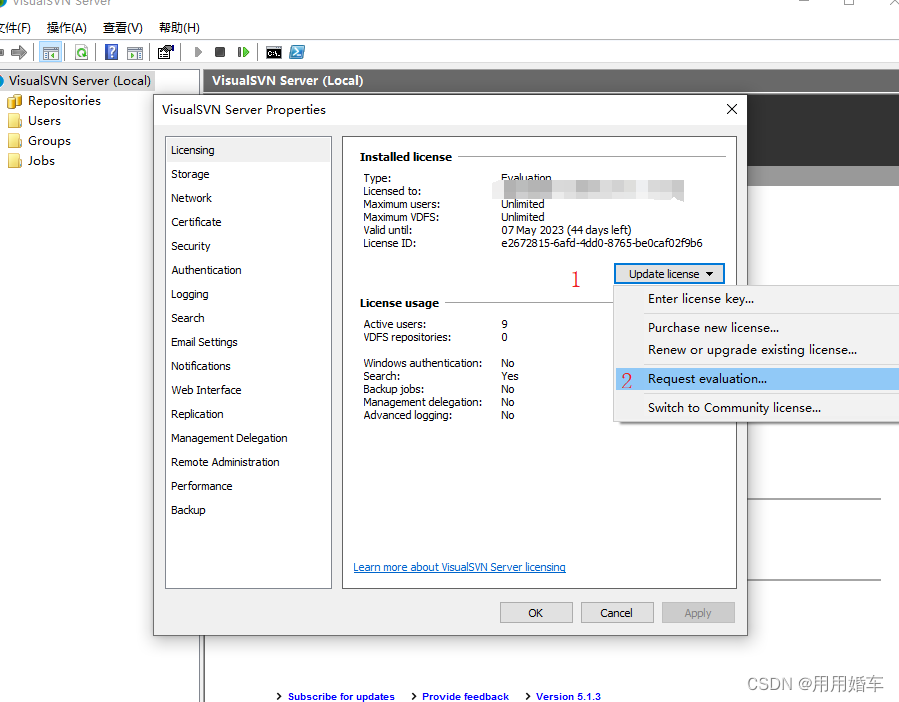Open the 查看(V) menu
Image resolution: width=899 pixels, height=702 pixels.
tap(123, 28)
